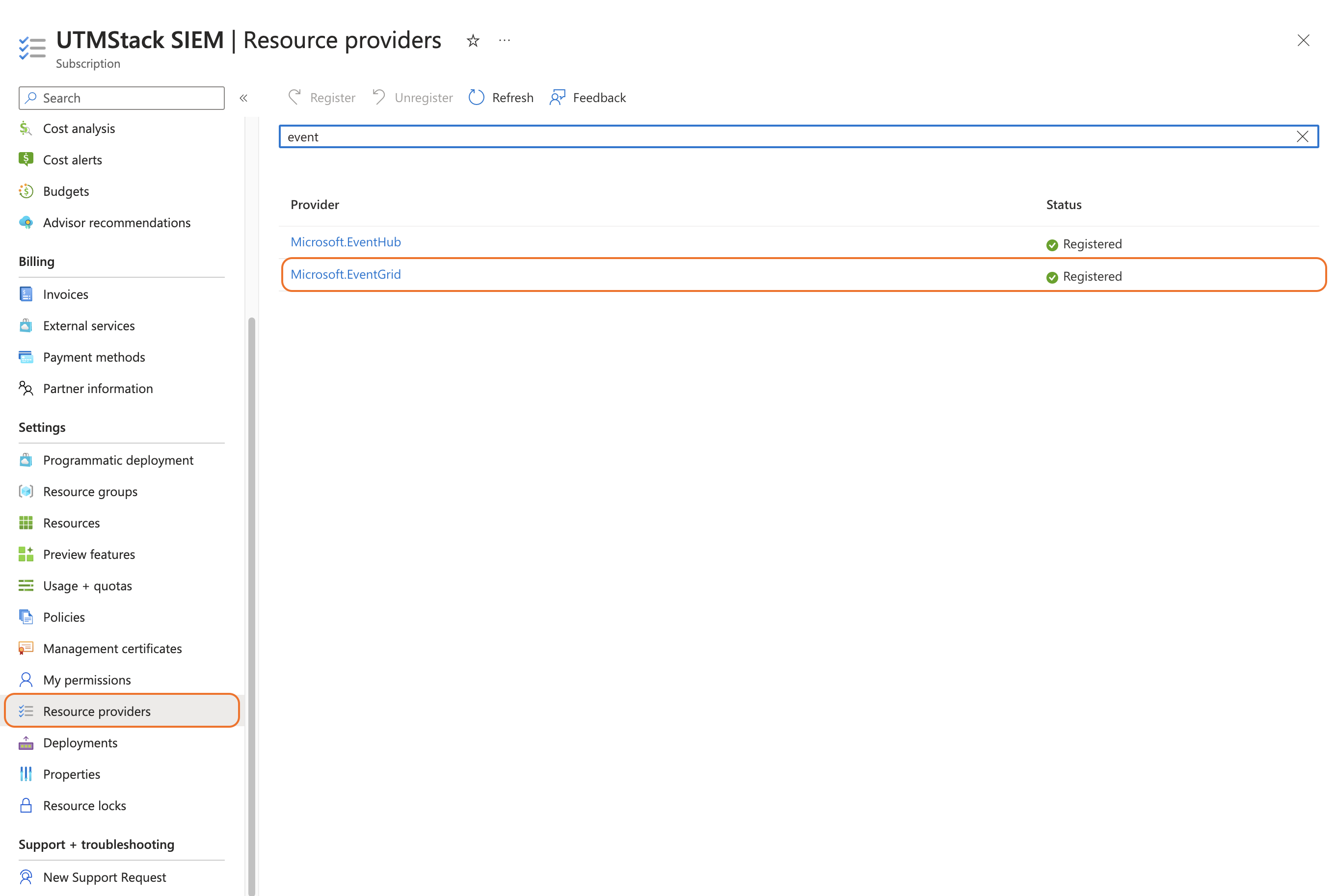Screen dimensions: 1336x896
Task: Open the Microsoft.EventGrid provider link
Action: [345, 274]
